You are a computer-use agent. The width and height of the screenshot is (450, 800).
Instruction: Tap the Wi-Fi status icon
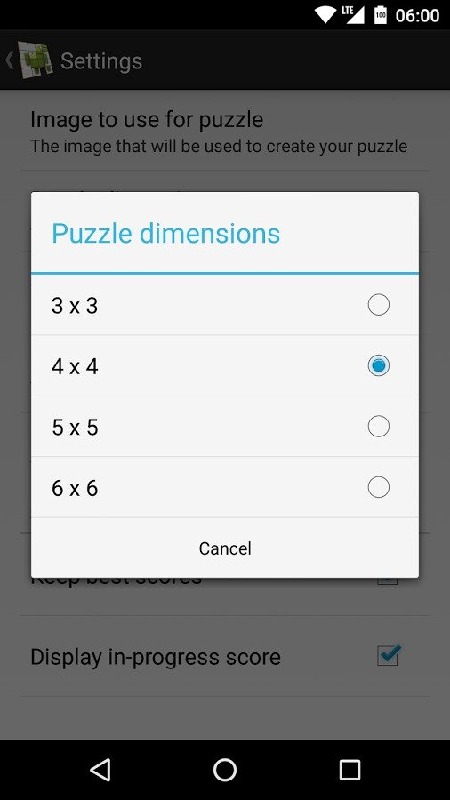[x=325, y=15]
